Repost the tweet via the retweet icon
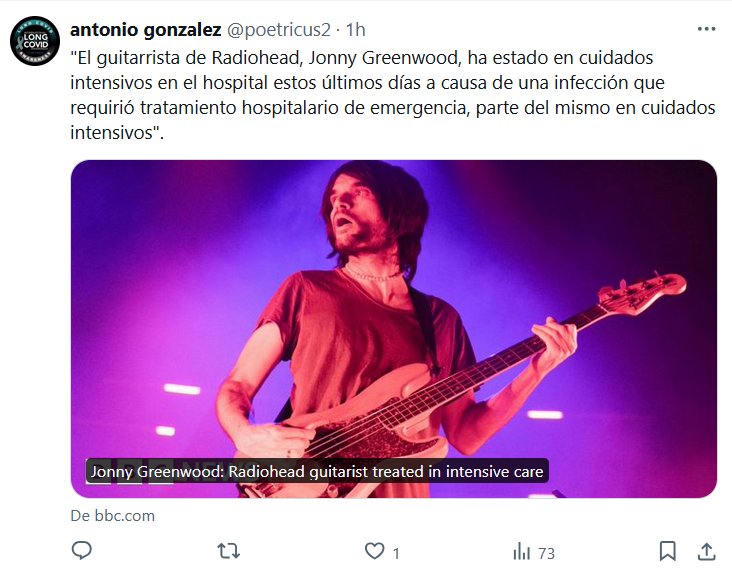The image size is (732, 578). point(229,551)
